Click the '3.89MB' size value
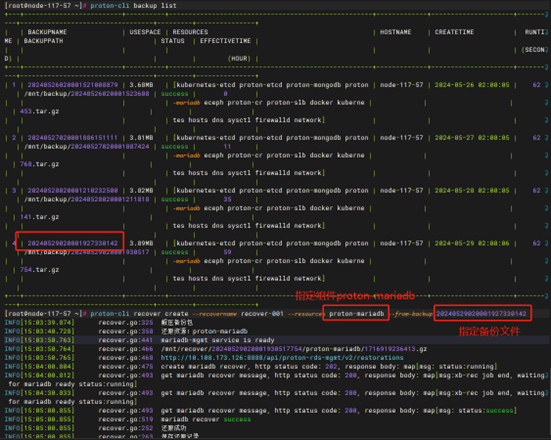This screenshot has height=440, width=551. [141, 243]
